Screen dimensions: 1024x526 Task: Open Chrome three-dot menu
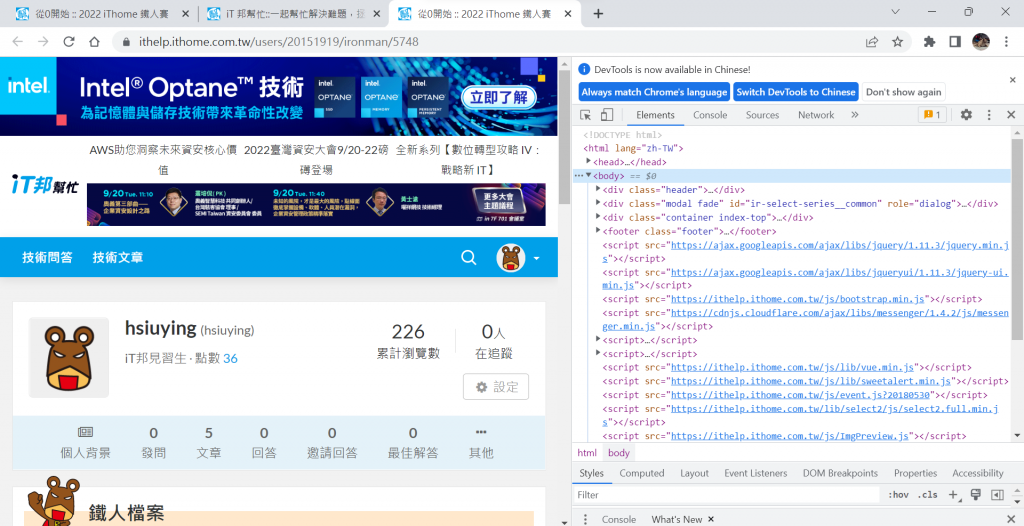pyautogui.click(x=1006, y=42)
